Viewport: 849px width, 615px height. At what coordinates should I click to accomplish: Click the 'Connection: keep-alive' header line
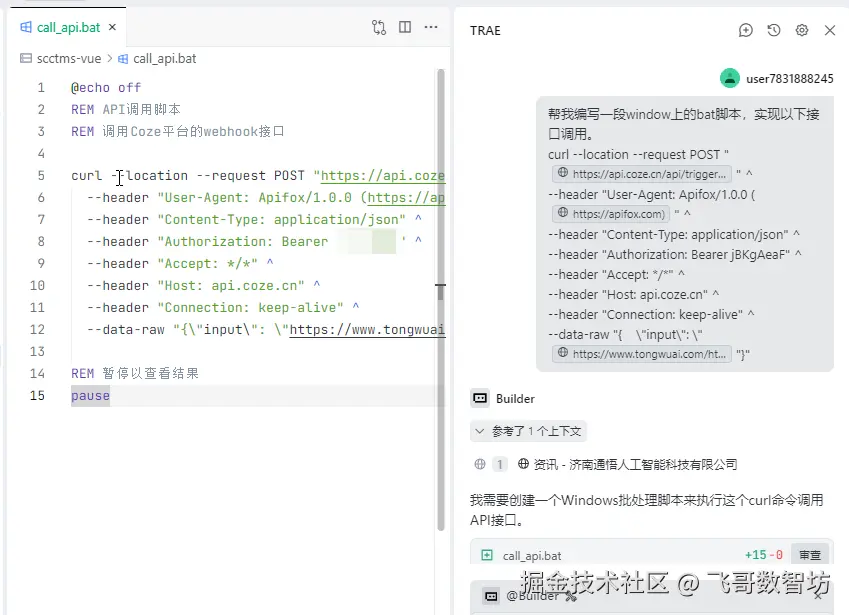point(223,308)
